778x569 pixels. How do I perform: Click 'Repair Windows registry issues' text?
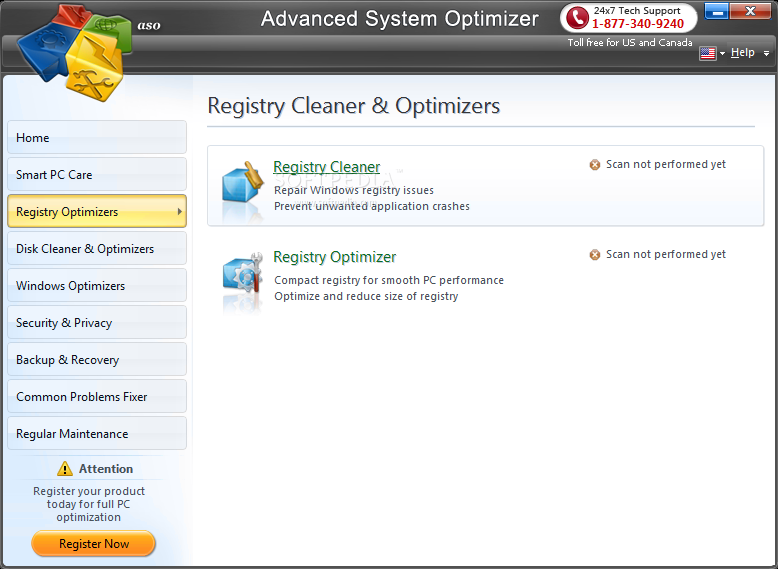click(354, 190)
